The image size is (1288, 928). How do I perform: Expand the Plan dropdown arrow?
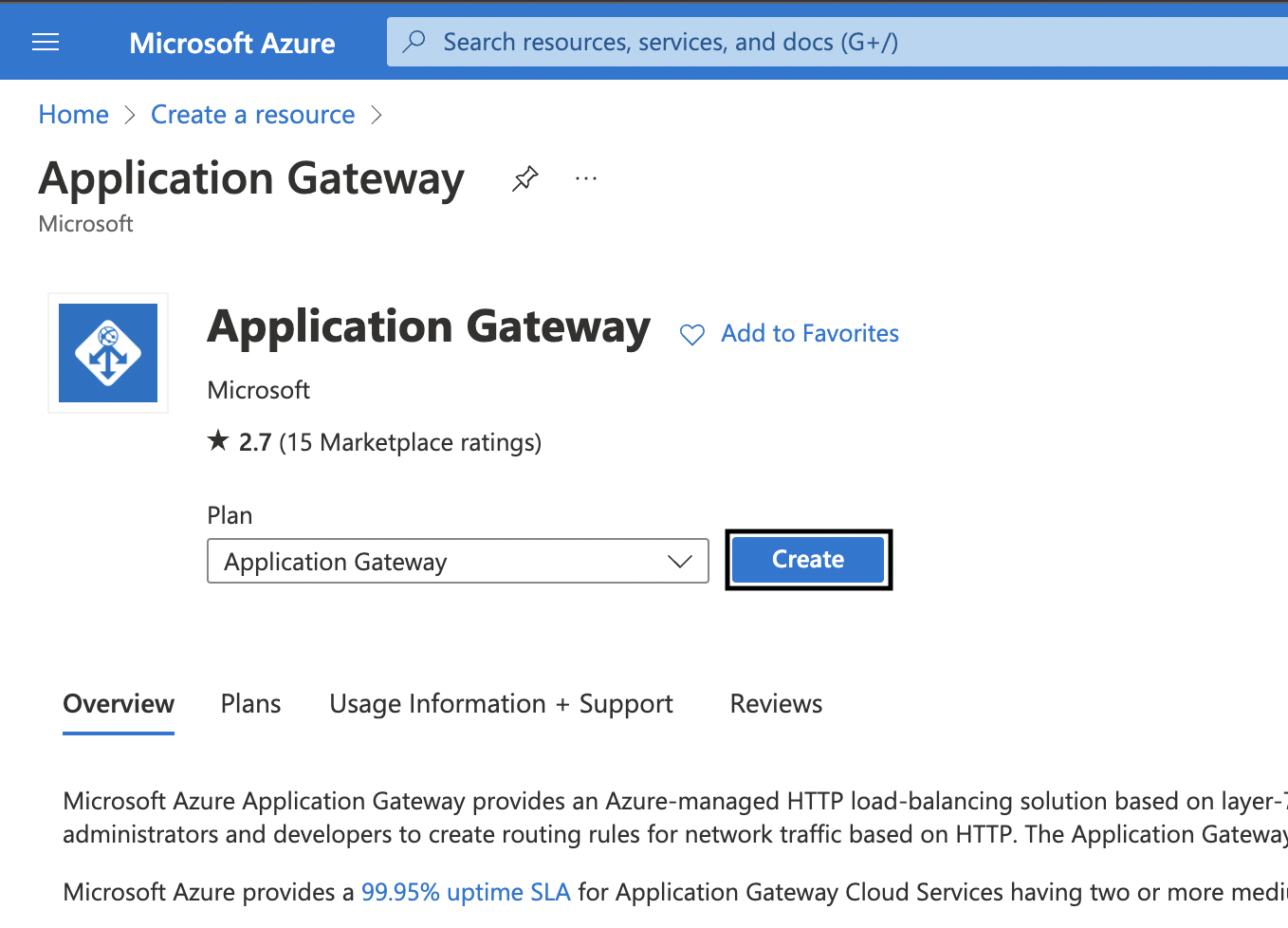click(679, 561)
